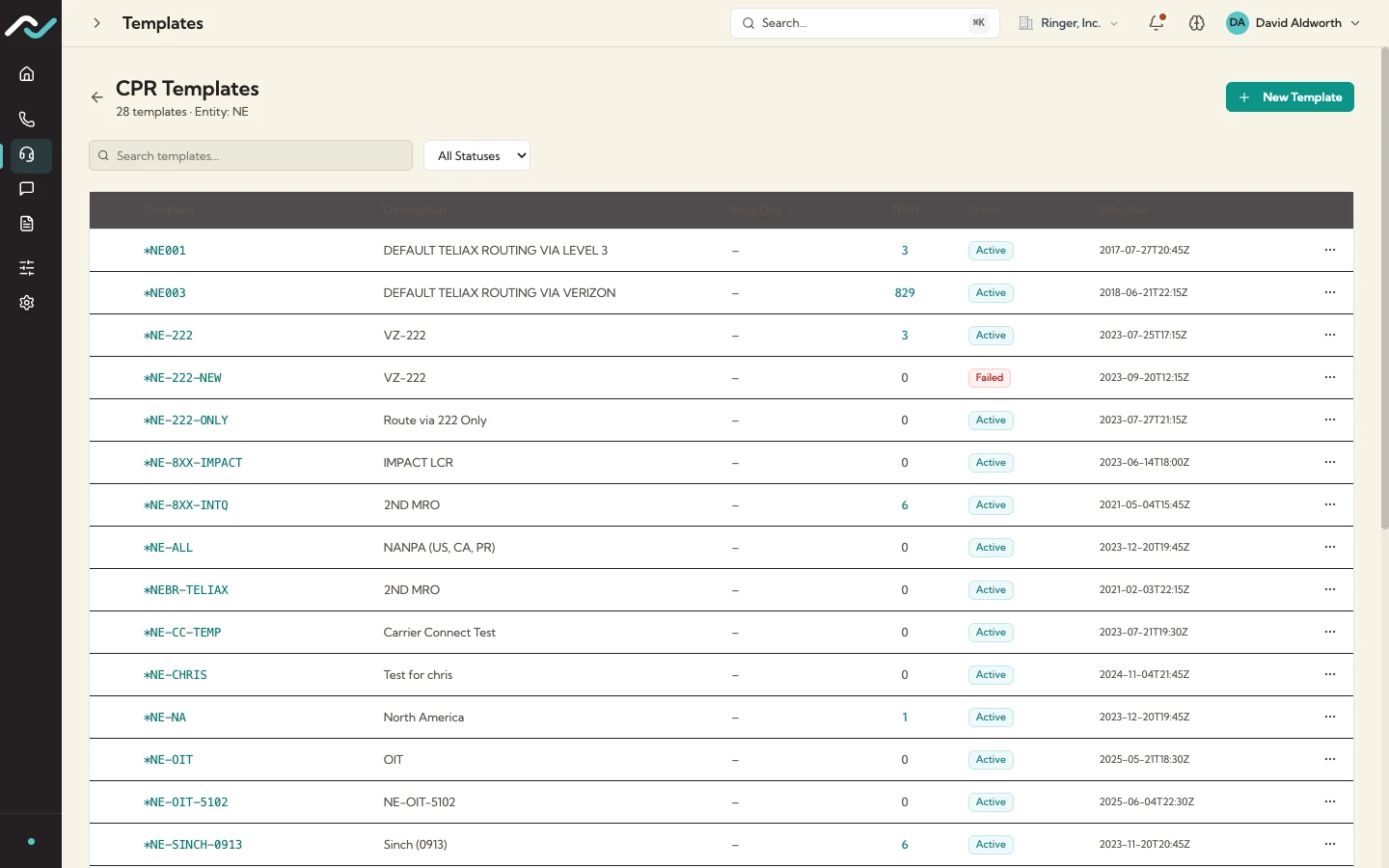
Task: Open template *NE003
Action: [165, 293]
